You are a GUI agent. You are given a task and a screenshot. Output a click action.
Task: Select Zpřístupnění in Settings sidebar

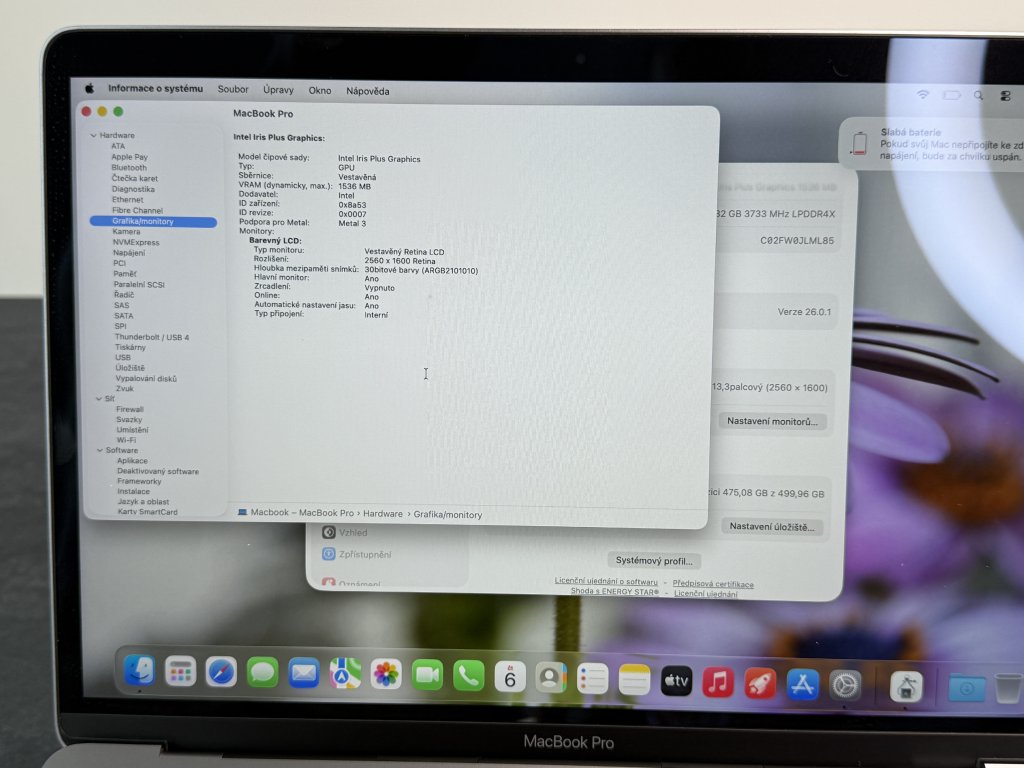click(x=357, y=554)
